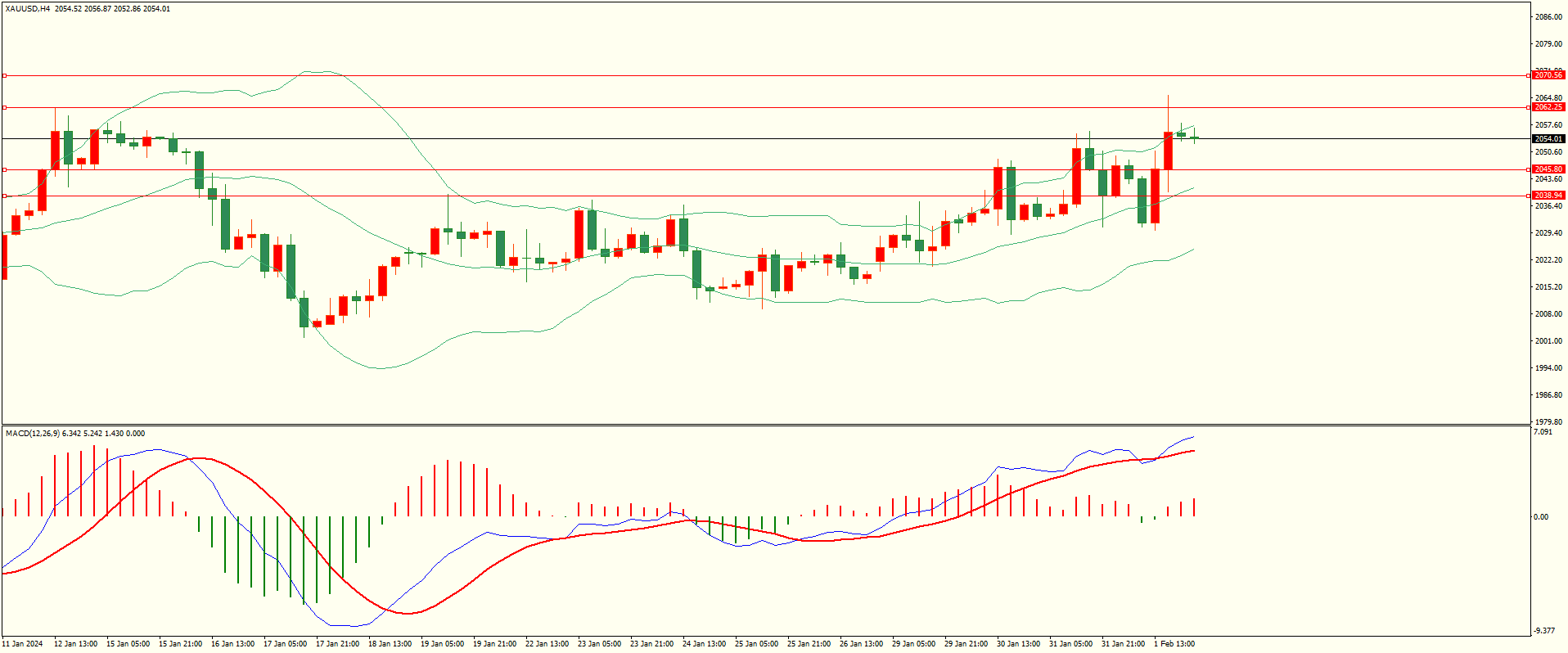Click the 30 Jan 13:00 time label

point(1018,644)
